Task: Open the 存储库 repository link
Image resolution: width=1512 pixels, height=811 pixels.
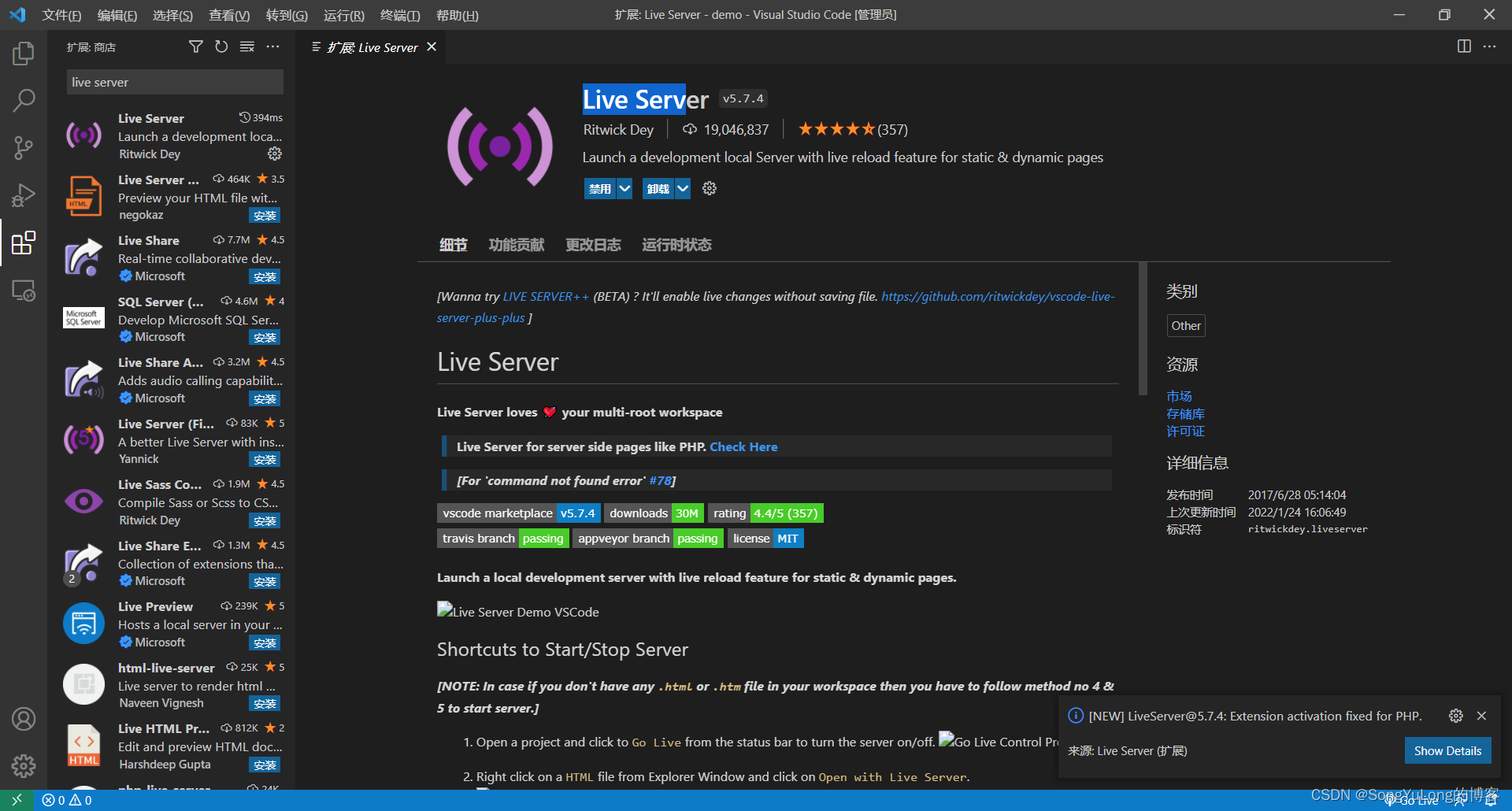Action: [x=1185, y=413]
